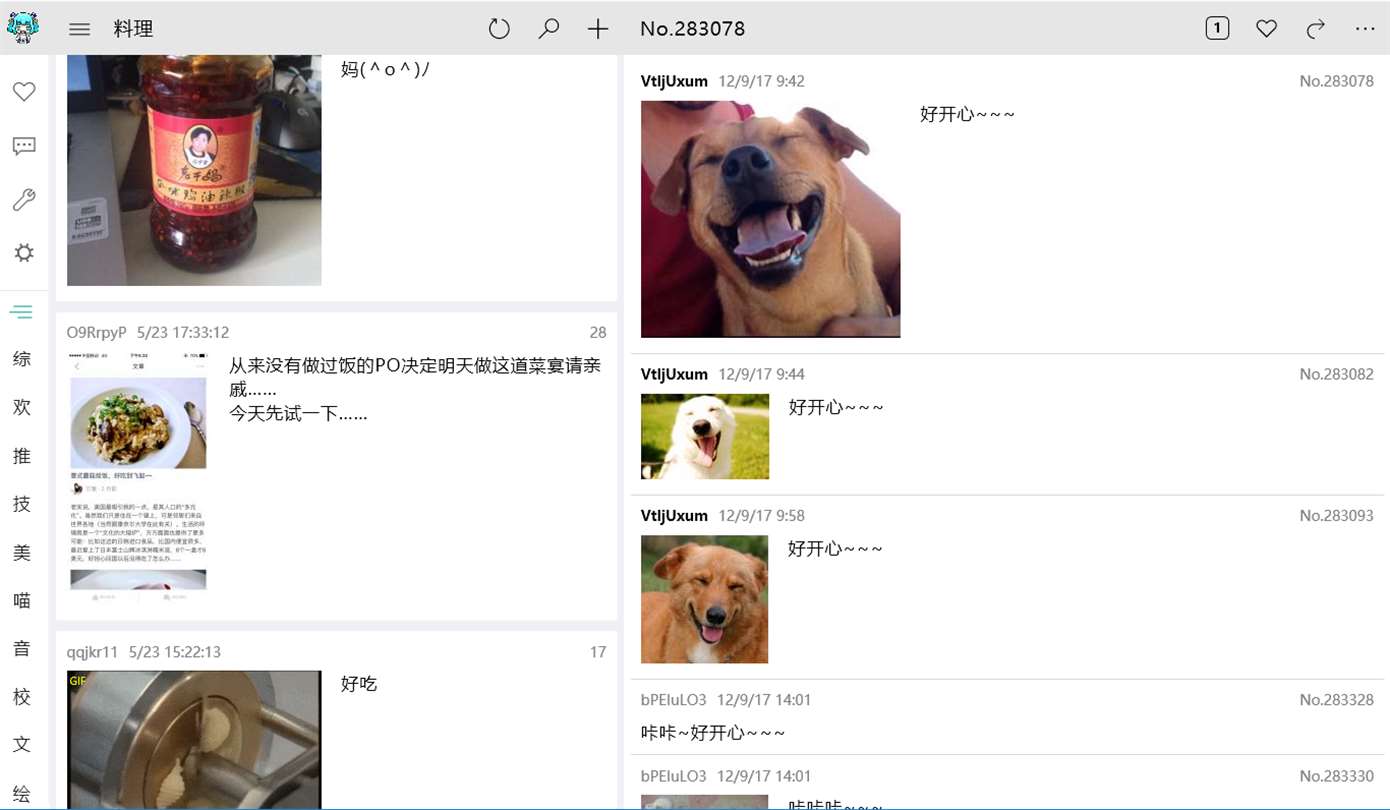This screenshot has height=810, width=1390.
Task: Click post number No.283082
Action: (x=1337, y=374)
